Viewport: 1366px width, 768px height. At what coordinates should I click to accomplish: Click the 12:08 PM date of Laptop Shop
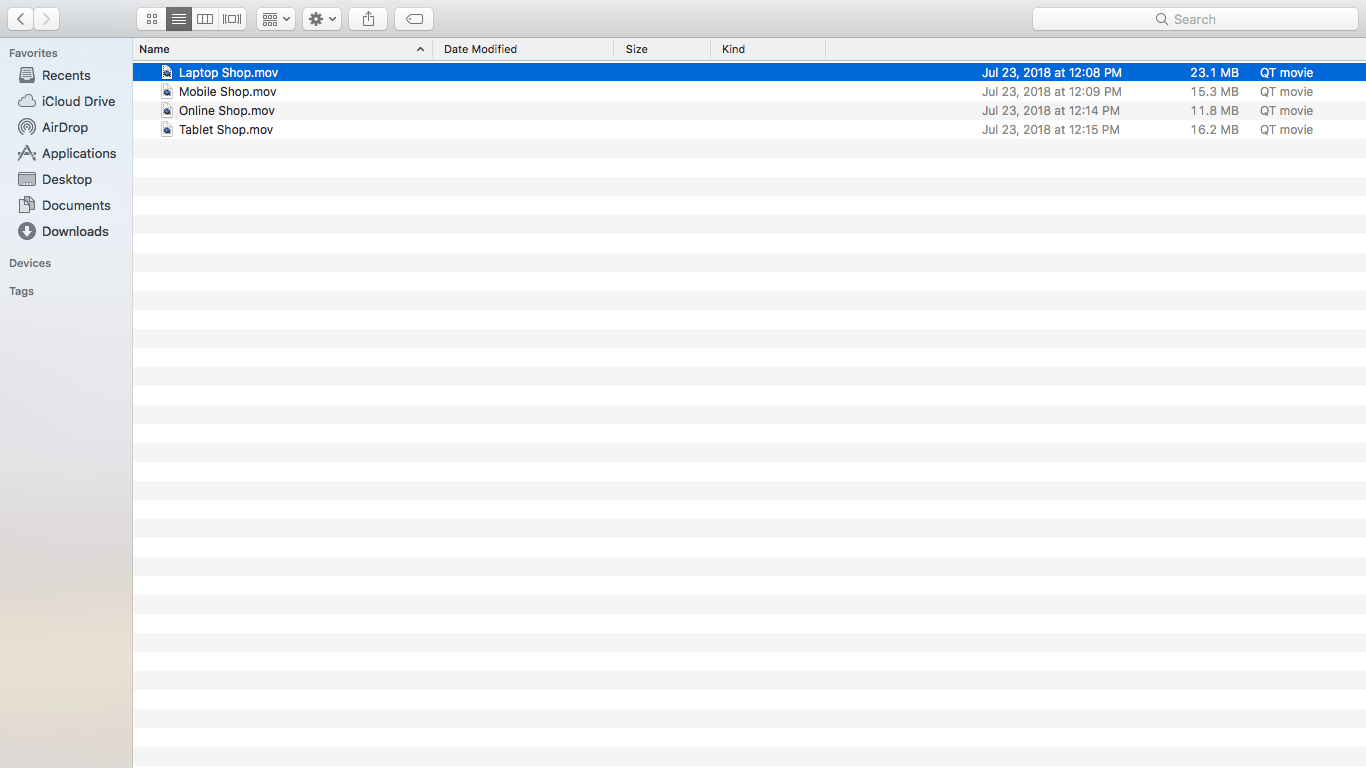click(x=1052, y=72)
